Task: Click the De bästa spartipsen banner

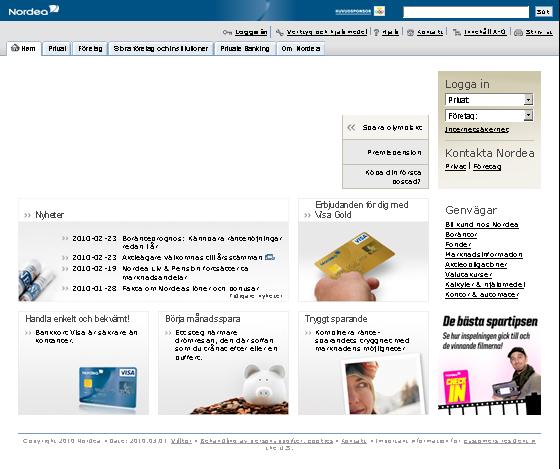Action: 489,363
